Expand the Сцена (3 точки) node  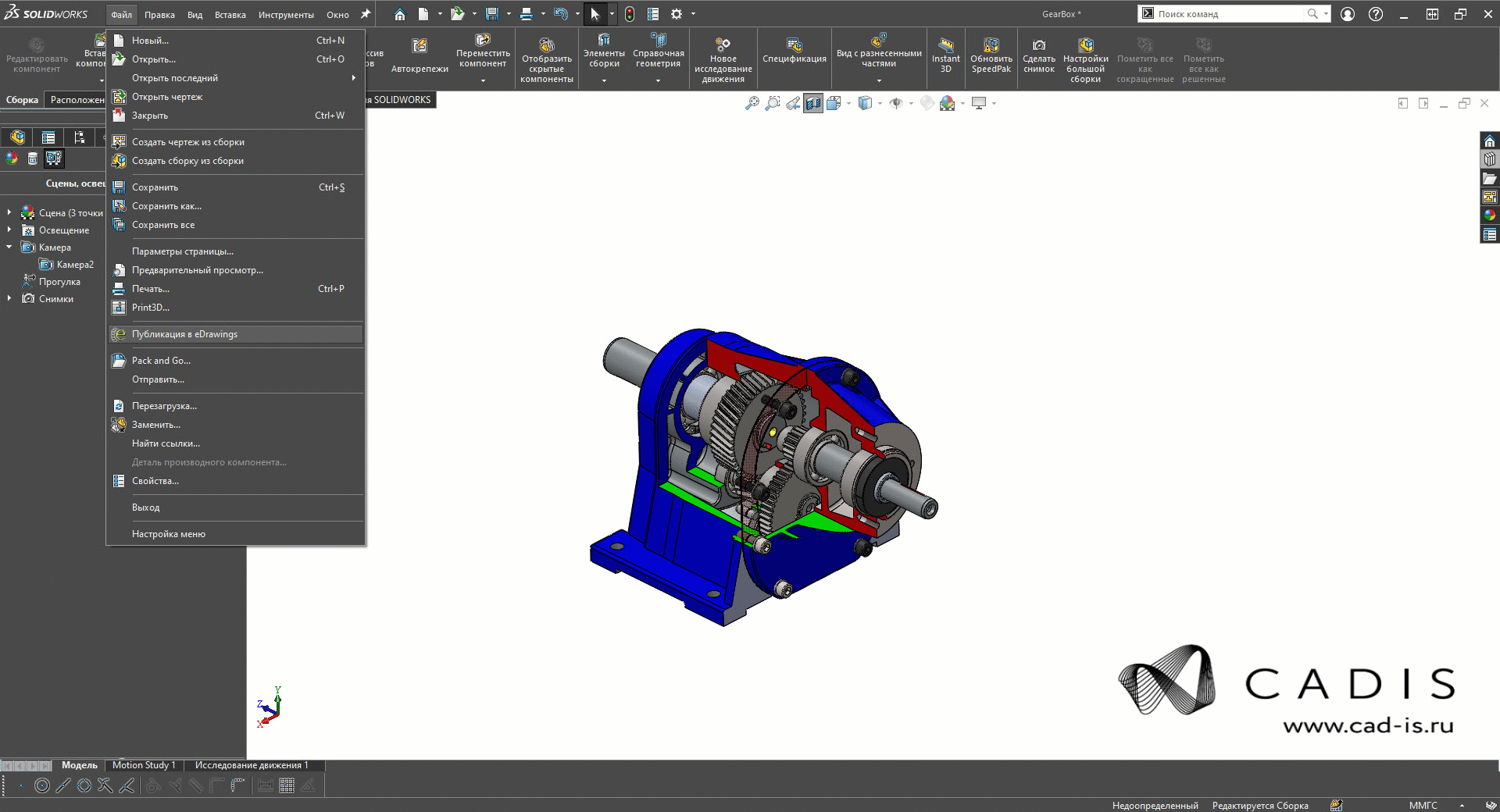pos(9,212)
